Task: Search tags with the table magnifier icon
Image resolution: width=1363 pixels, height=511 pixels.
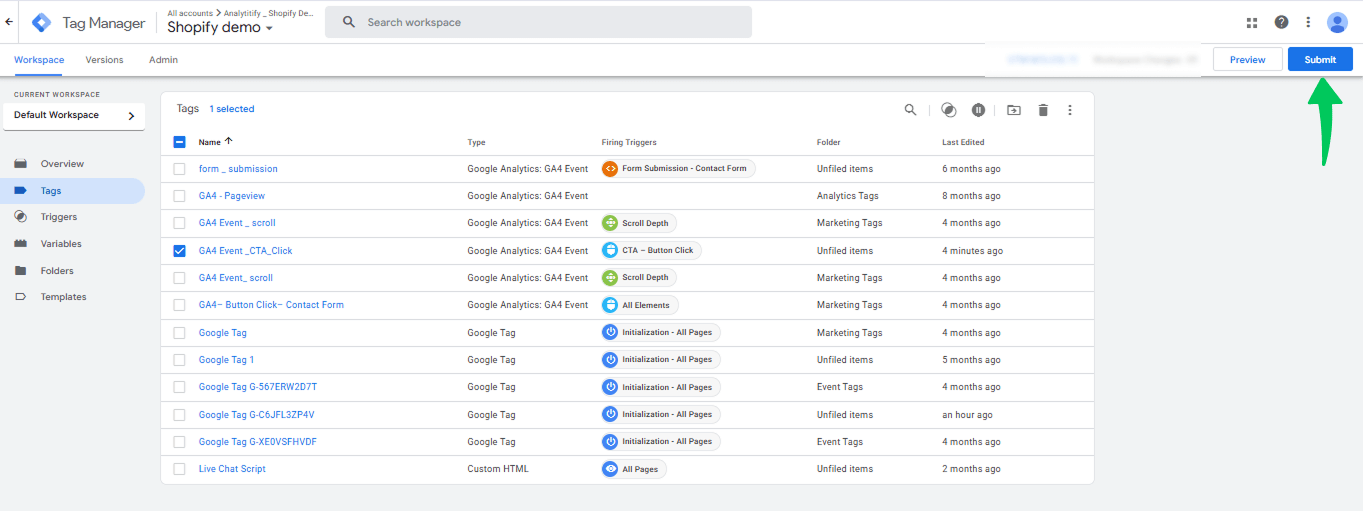Action: (910, 110)
